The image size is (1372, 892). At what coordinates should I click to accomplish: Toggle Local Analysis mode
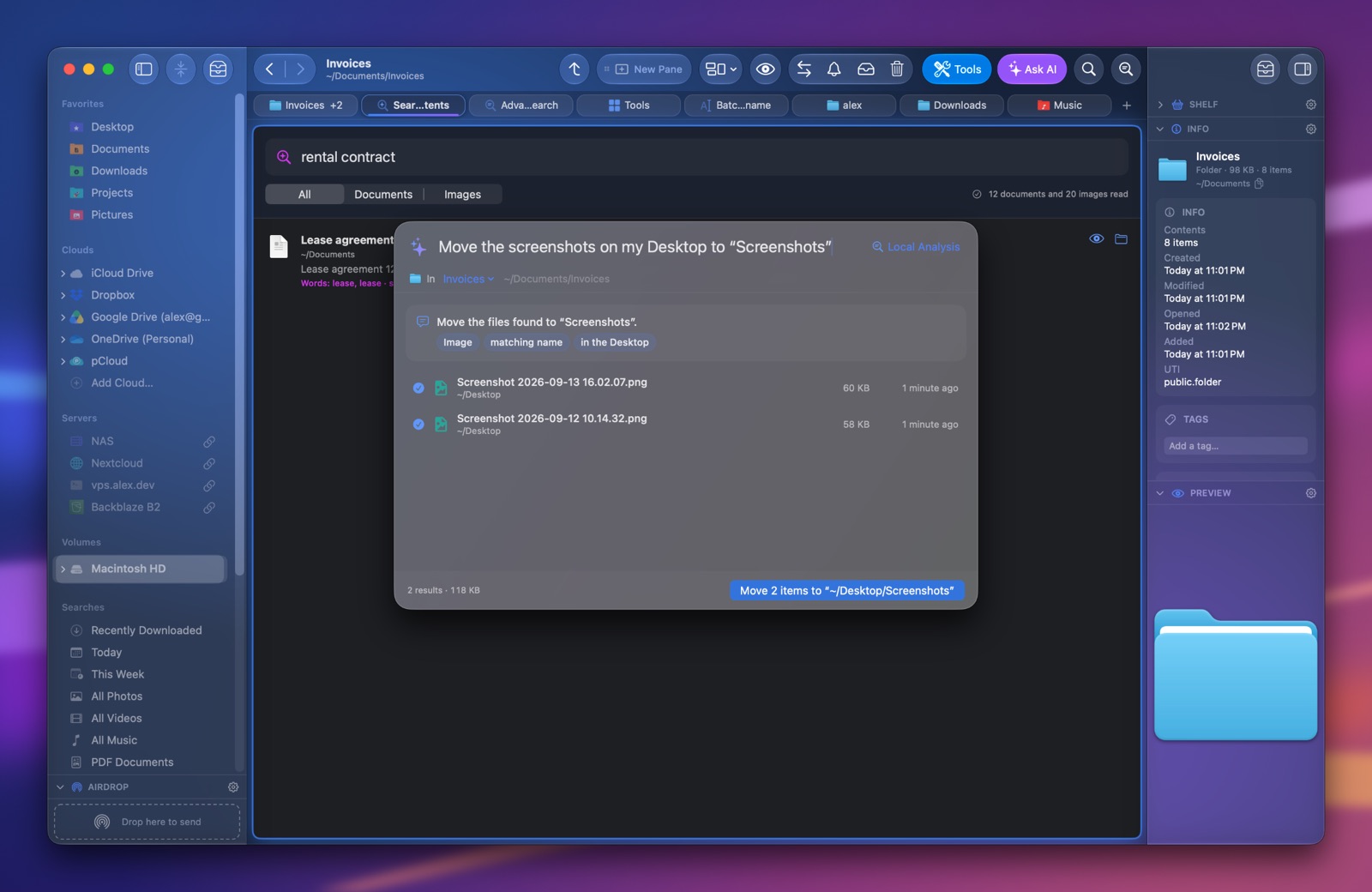(x=916, y=247)
